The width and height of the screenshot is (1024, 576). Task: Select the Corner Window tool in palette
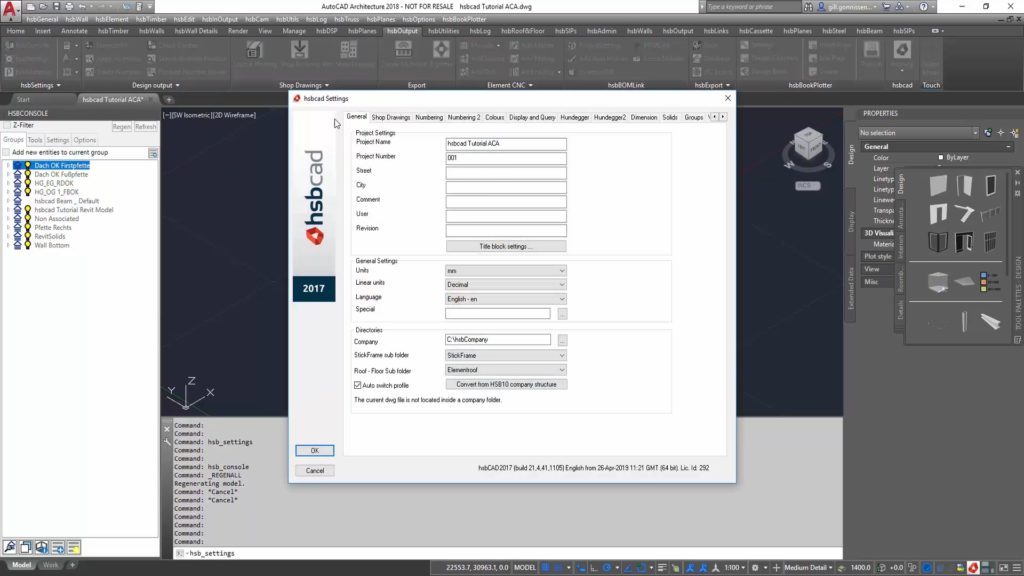(x=938, y=242)
